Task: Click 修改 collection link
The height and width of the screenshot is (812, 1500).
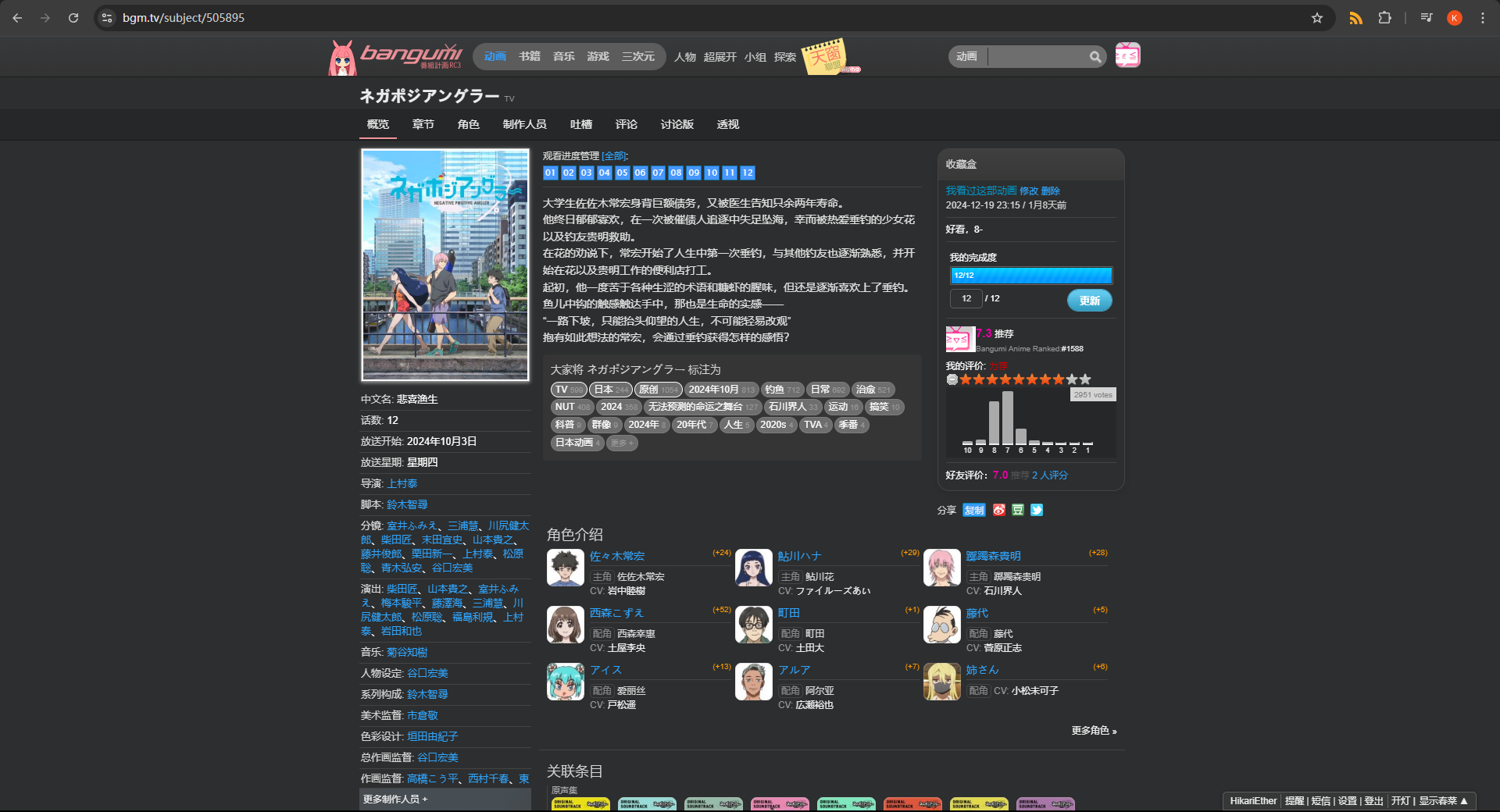Action: (1029, 191)
